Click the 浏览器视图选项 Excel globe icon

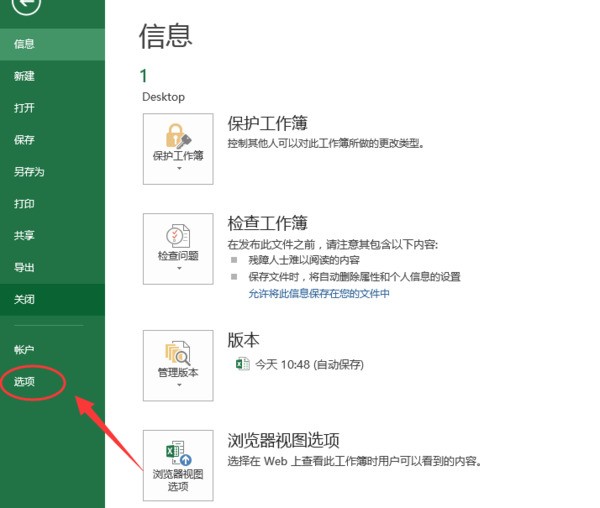coord(178,451)
